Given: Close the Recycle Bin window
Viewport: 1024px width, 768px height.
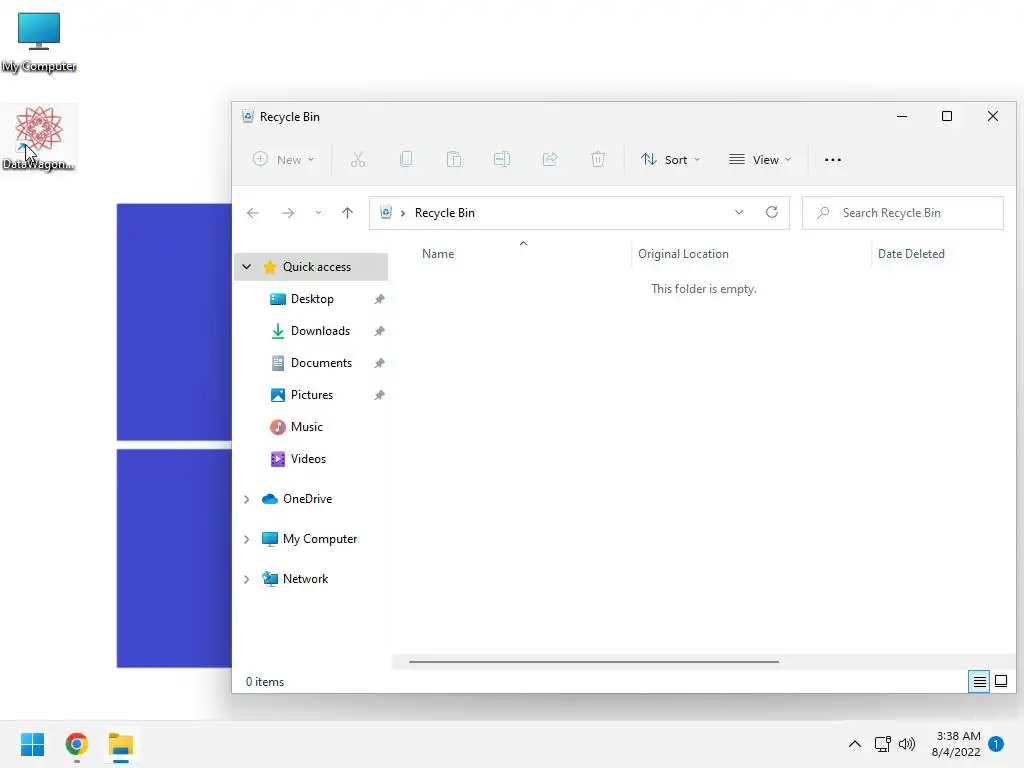Looking at the screenshot, I should 993,116.
